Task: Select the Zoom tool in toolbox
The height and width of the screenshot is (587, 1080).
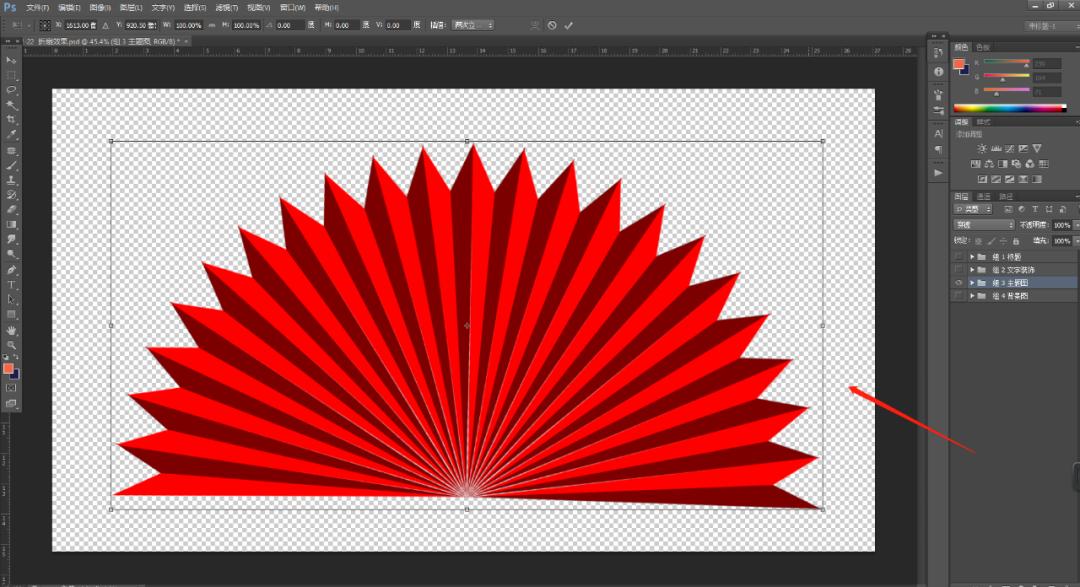Action: coord(12,345)
